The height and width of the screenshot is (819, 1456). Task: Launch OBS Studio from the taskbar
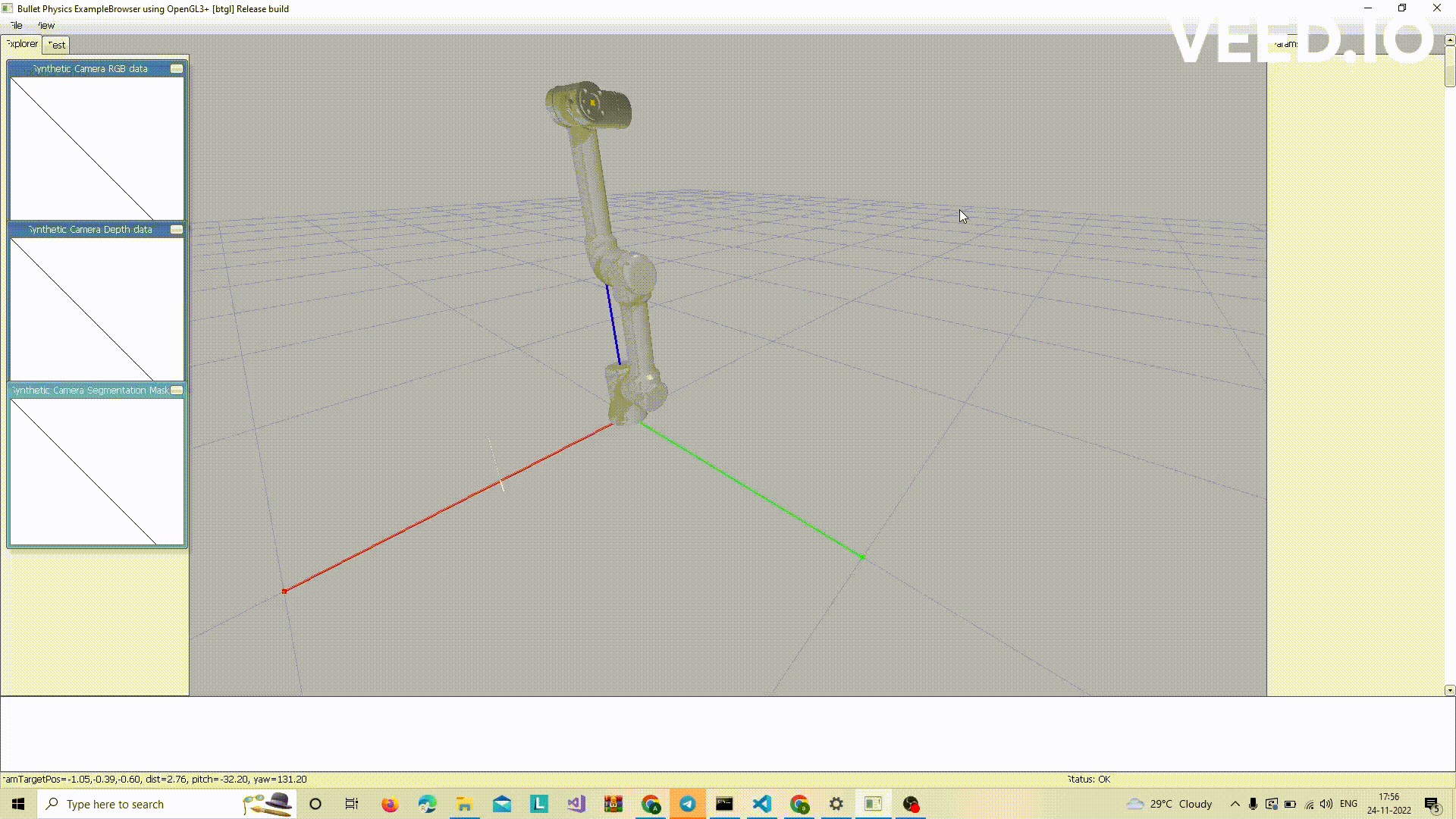[910, 804]
